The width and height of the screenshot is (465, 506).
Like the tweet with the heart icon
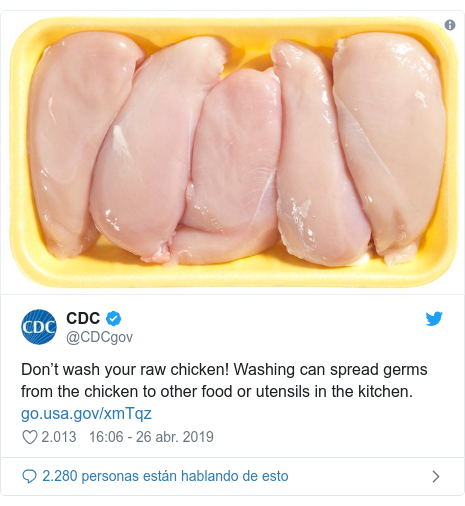[x=29, y=437]
